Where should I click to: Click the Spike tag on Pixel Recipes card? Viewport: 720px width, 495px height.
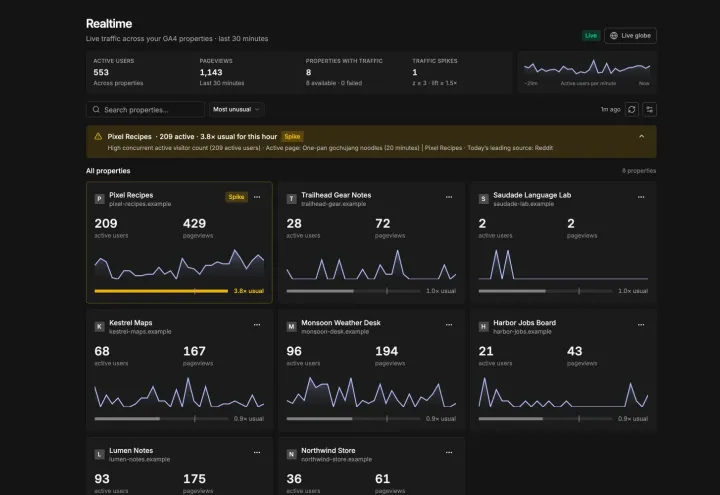[236, 197]
